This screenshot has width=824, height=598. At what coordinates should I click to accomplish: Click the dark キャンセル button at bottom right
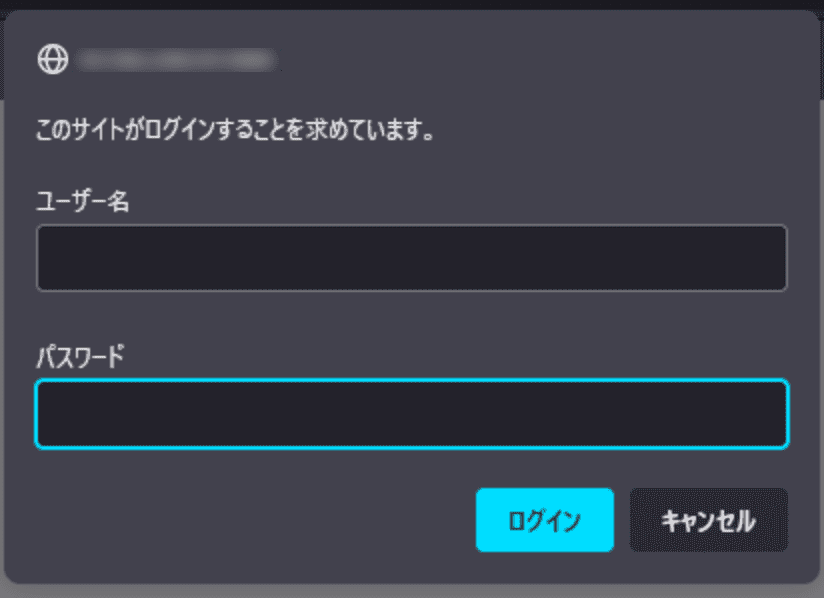click(708, 520)
